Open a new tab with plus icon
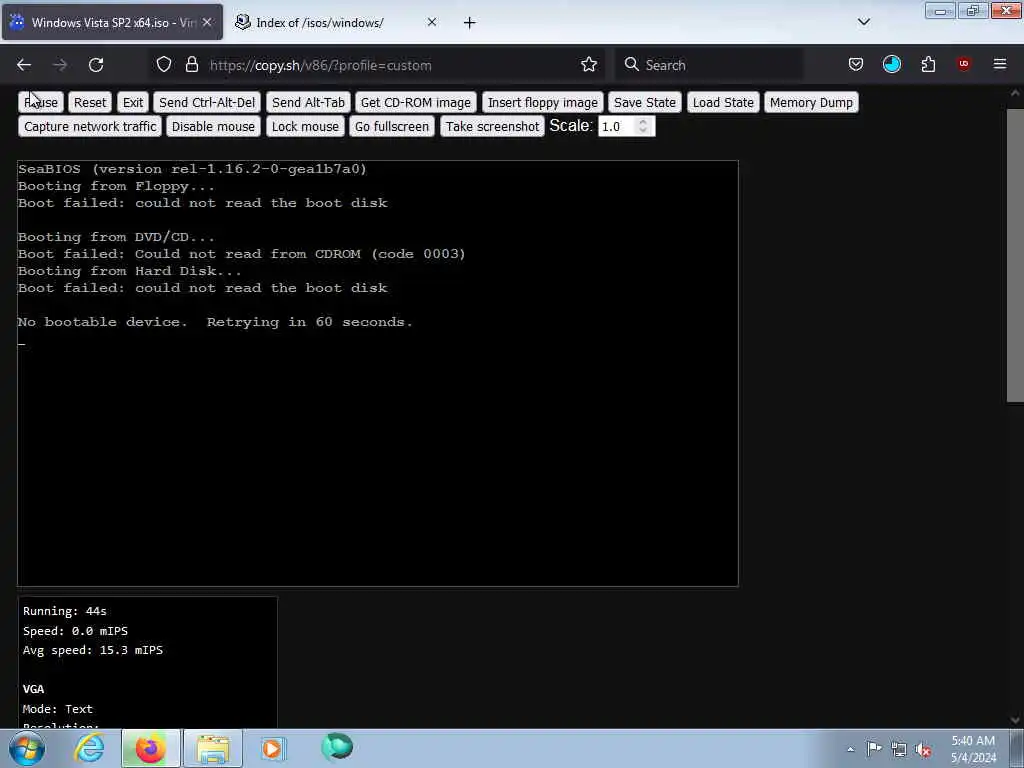Screen dimensions: 1024x768 coord(470,23)
